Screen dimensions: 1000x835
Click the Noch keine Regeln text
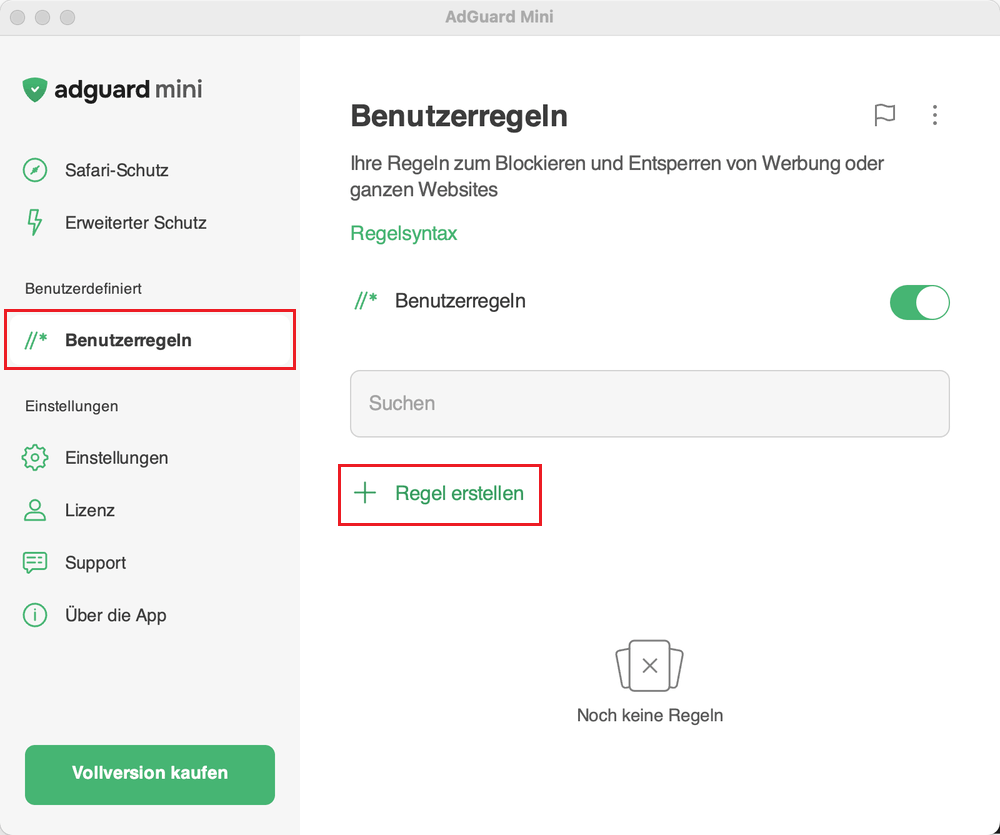pyautogui.click(x=649, y=715)
